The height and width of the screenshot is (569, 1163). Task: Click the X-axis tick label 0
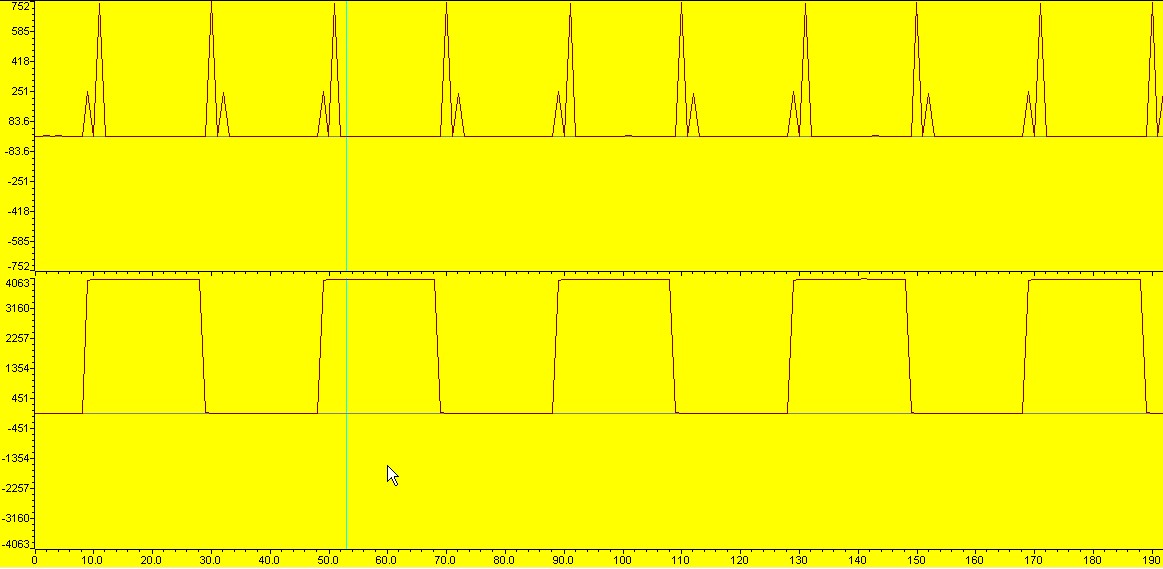click(x=35, y=561)
